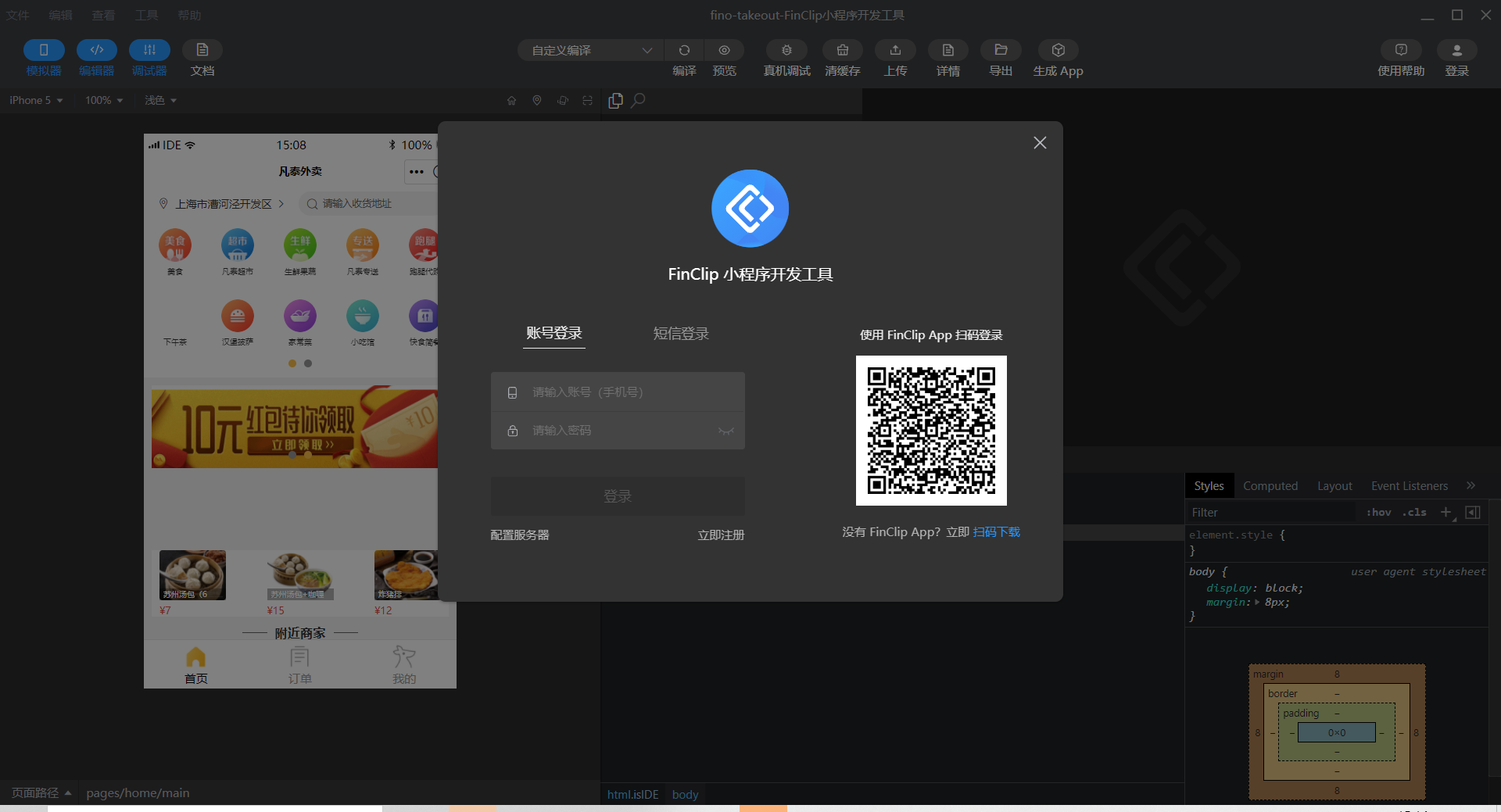This screenshot has height=812, width=1501.
Task: Click the 清缓存 clear cache icon
Action: [x=843, y=50]
